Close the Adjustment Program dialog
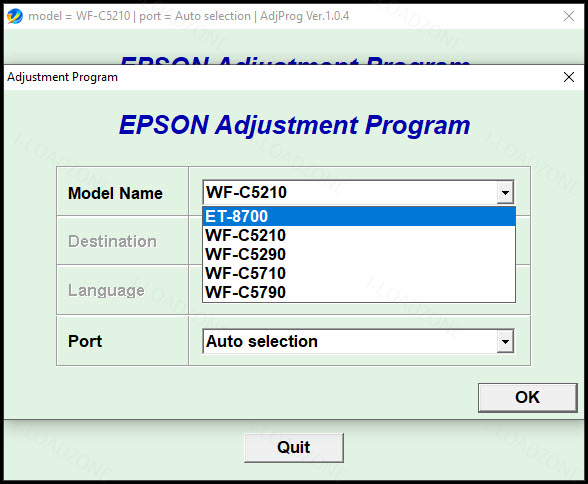 click(569, 77)
